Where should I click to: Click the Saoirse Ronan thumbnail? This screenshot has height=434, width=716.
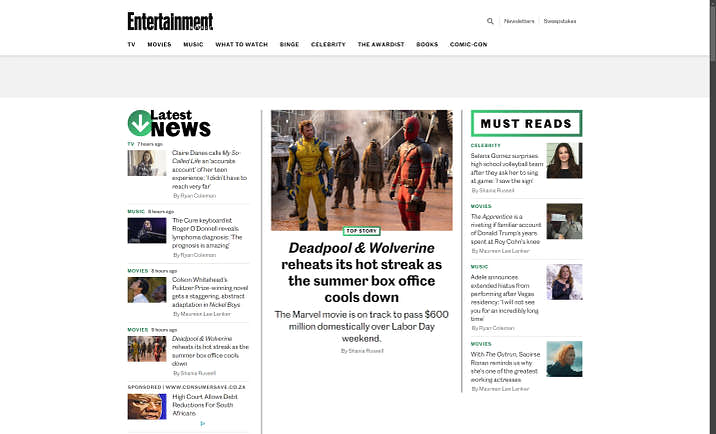coord(564,359)
